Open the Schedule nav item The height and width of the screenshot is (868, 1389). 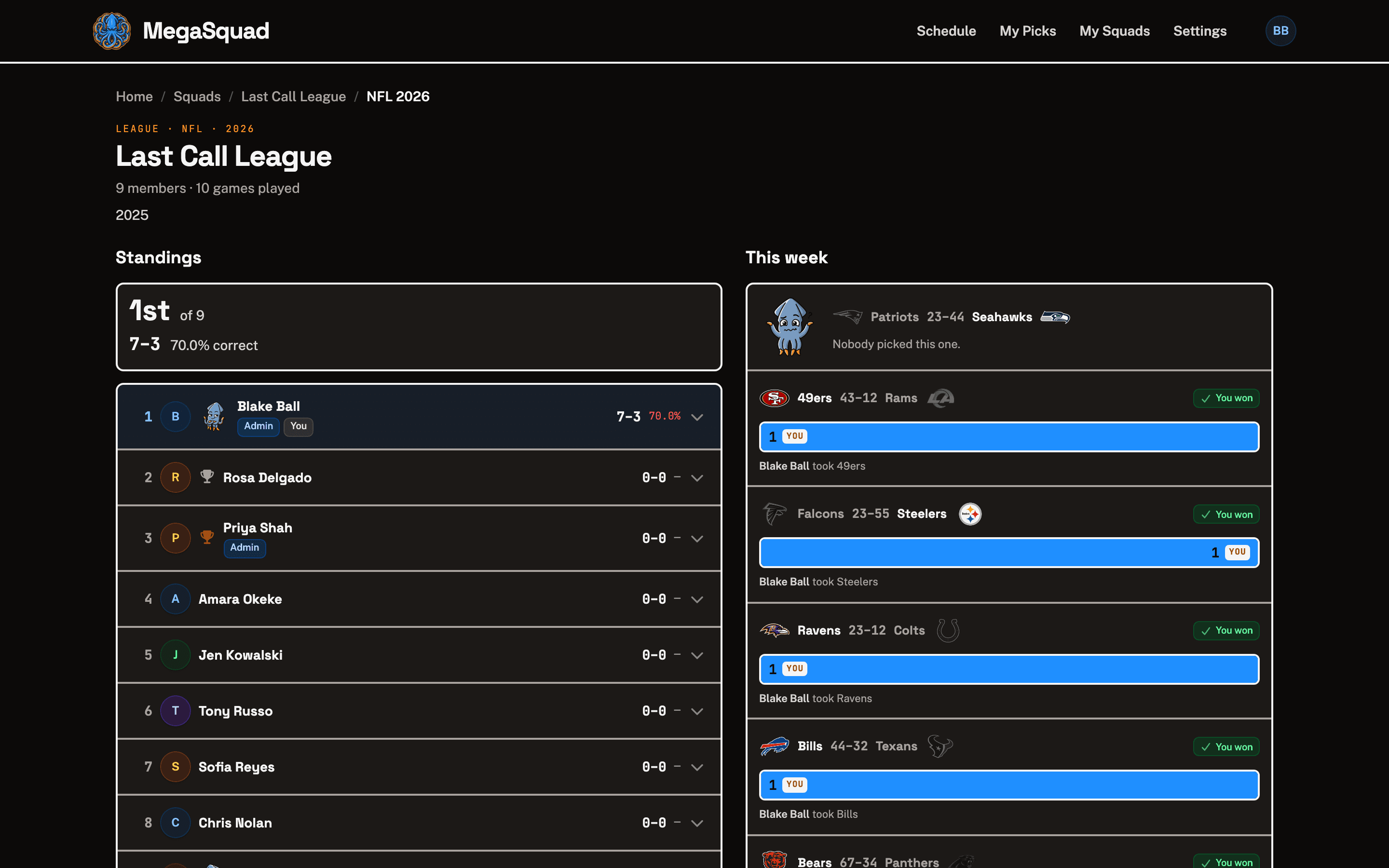pyautogui.click(x=946, y=31)
